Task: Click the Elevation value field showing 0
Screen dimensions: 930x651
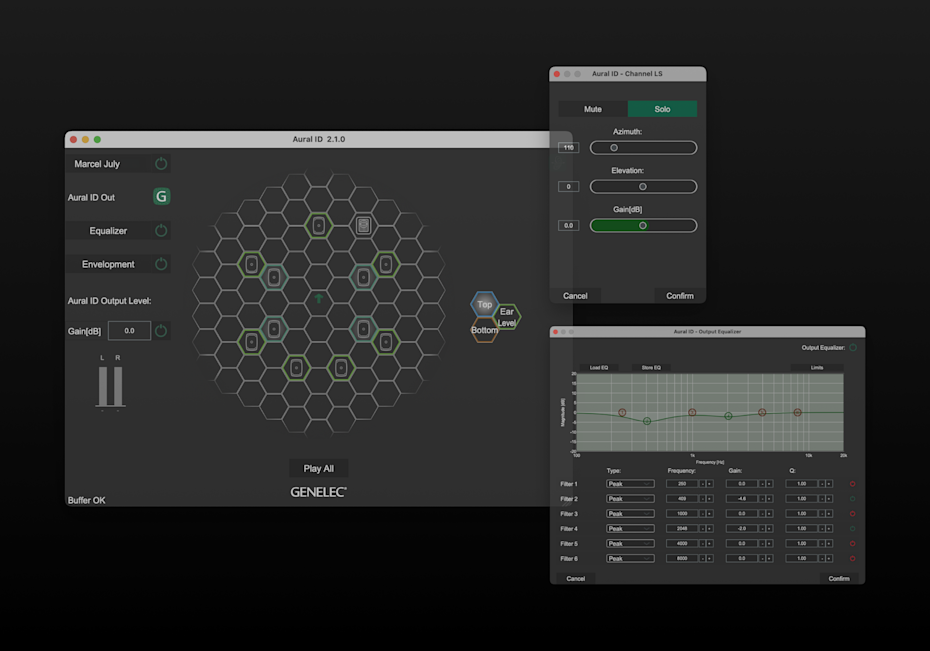Action: pyautogui.click(x=568, y=187)
